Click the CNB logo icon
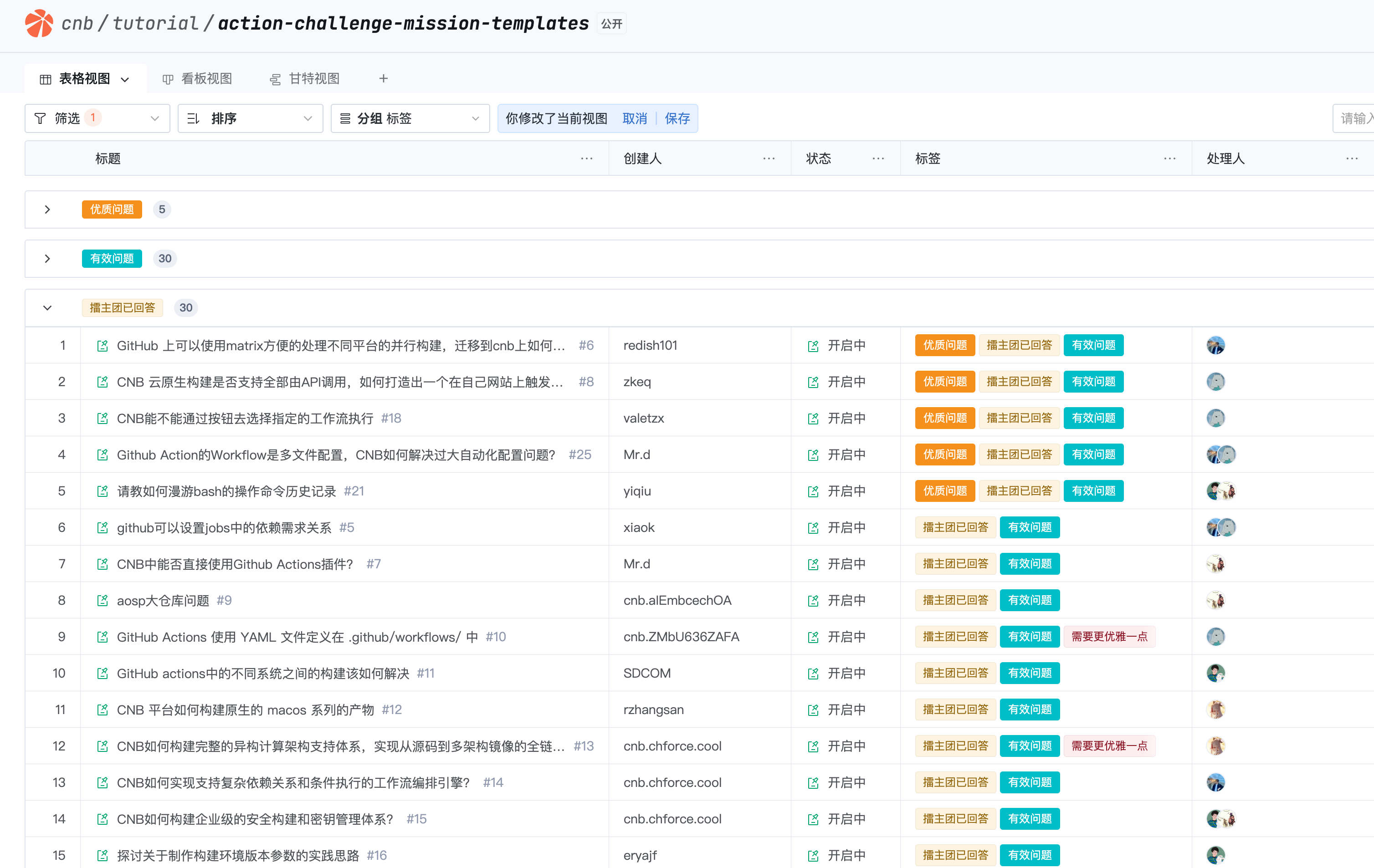The width and height of the screenshot is (1374, 868). (x=39, y=23)
